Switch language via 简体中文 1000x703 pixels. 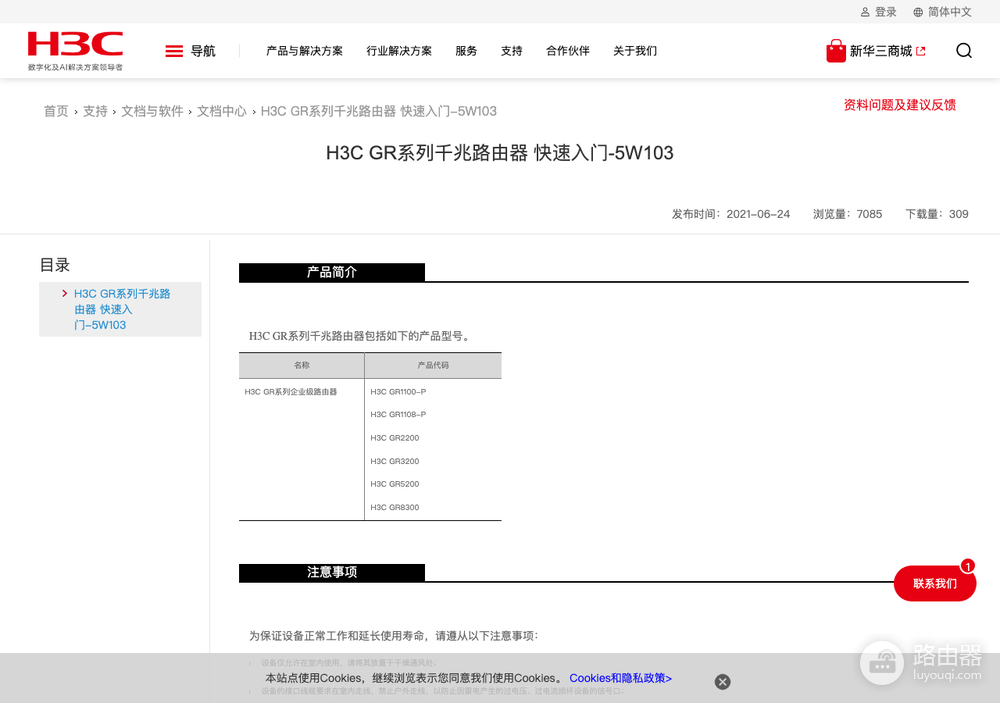(950, 12)
